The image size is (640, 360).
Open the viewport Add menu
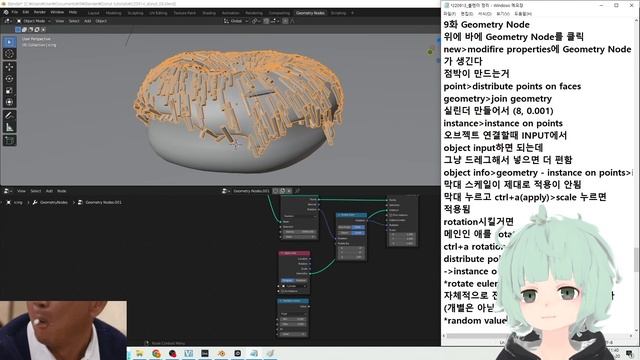[87, 21]
